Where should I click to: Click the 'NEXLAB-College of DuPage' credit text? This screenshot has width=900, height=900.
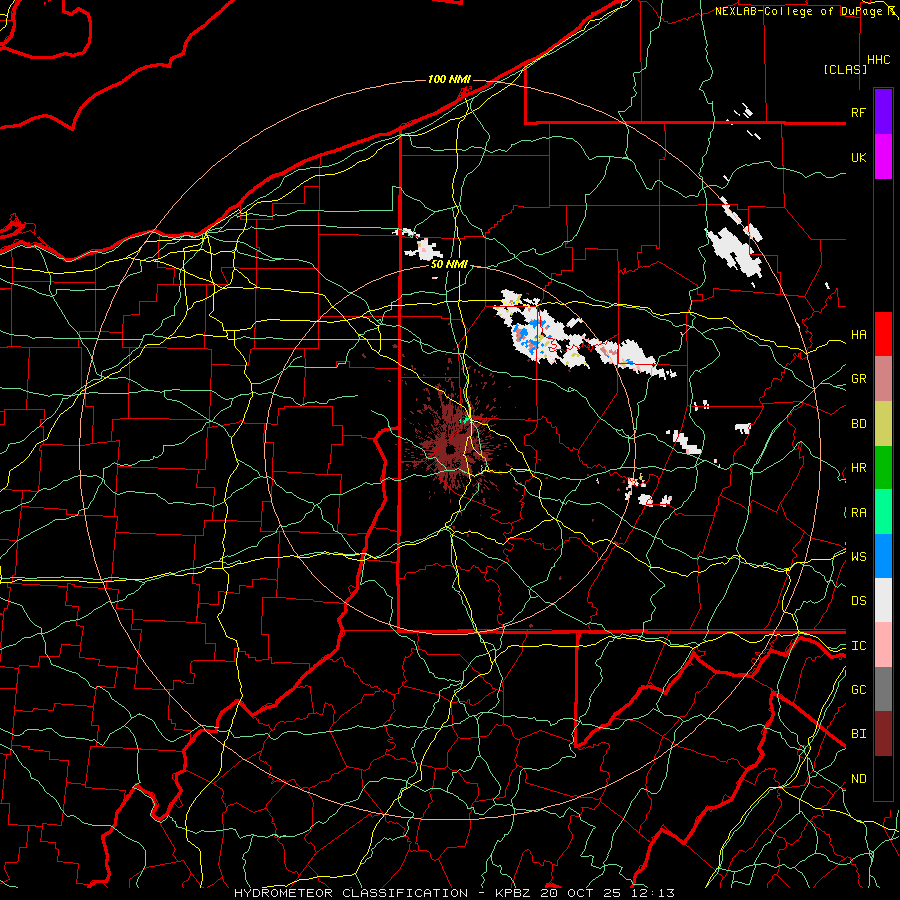point(797,11)
